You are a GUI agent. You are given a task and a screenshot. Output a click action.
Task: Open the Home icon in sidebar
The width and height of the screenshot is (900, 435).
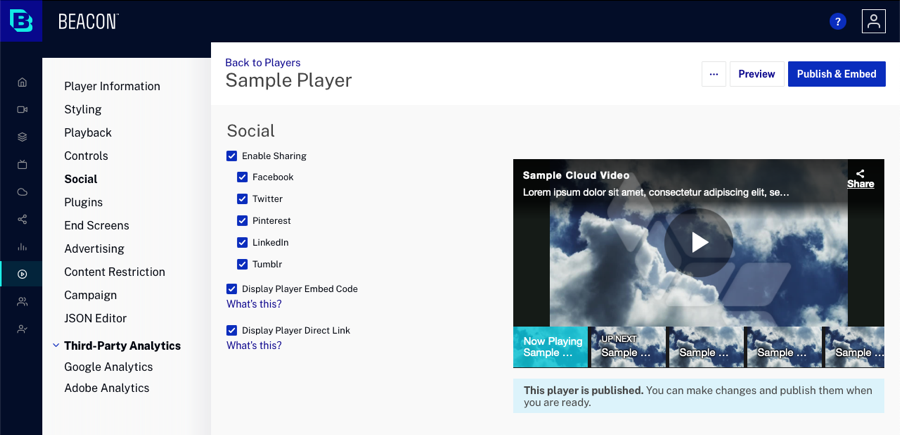[x=22, y=82]
